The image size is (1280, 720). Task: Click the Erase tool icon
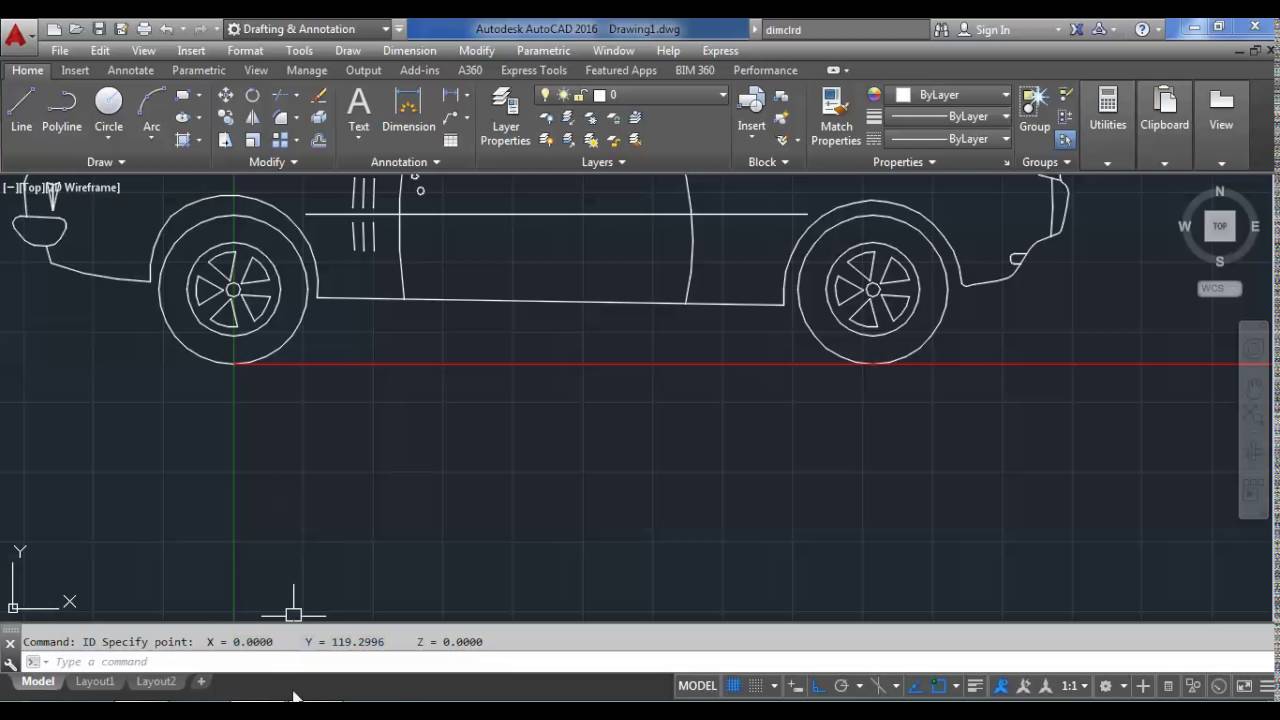[319, 95]
